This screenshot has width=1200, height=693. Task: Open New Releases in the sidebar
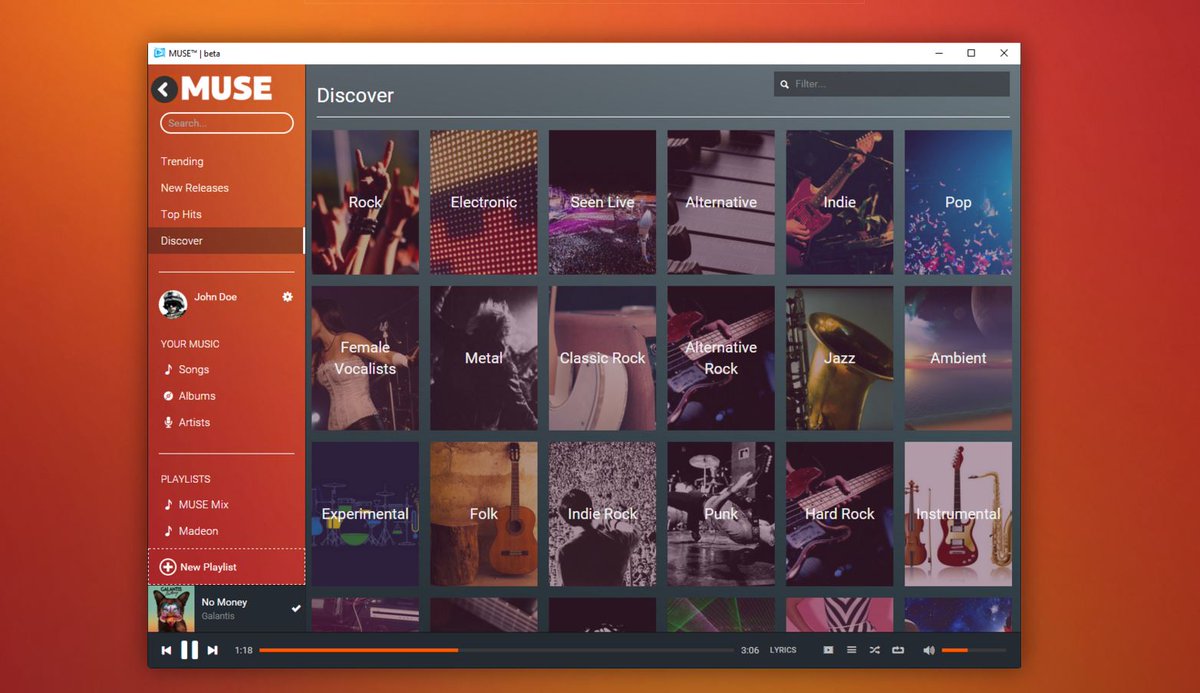point(195,188)
